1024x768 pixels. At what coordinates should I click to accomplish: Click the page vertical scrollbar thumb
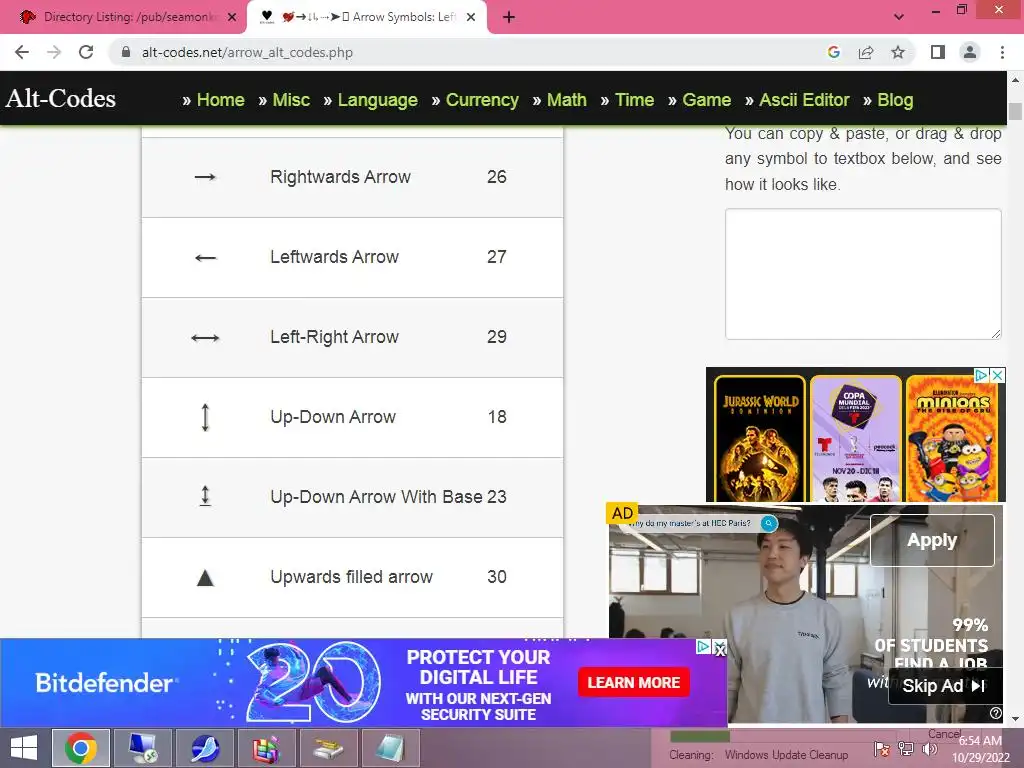coord(1015,111)
